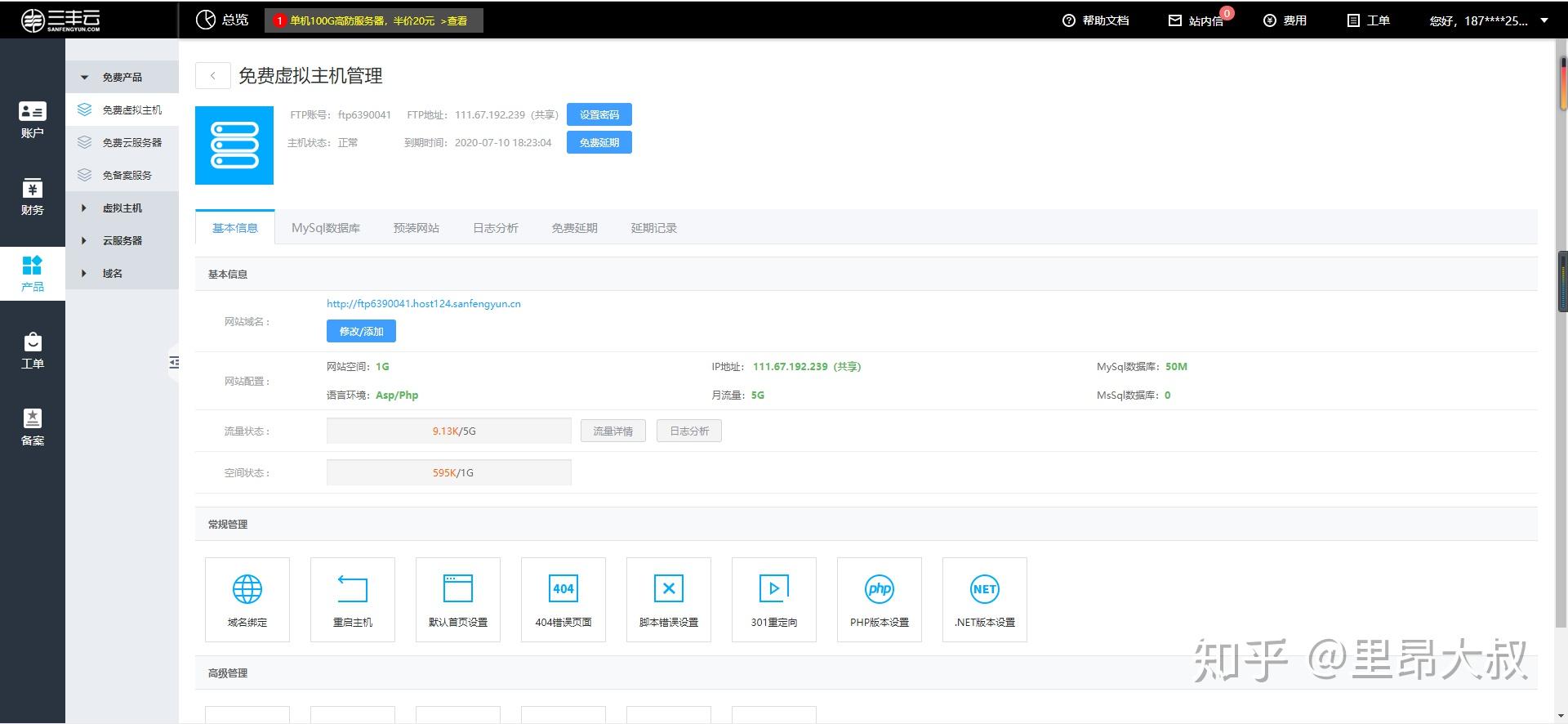Select the products (产品) sidebar icon
The image size is (1568, 724).
click(33, 265)
